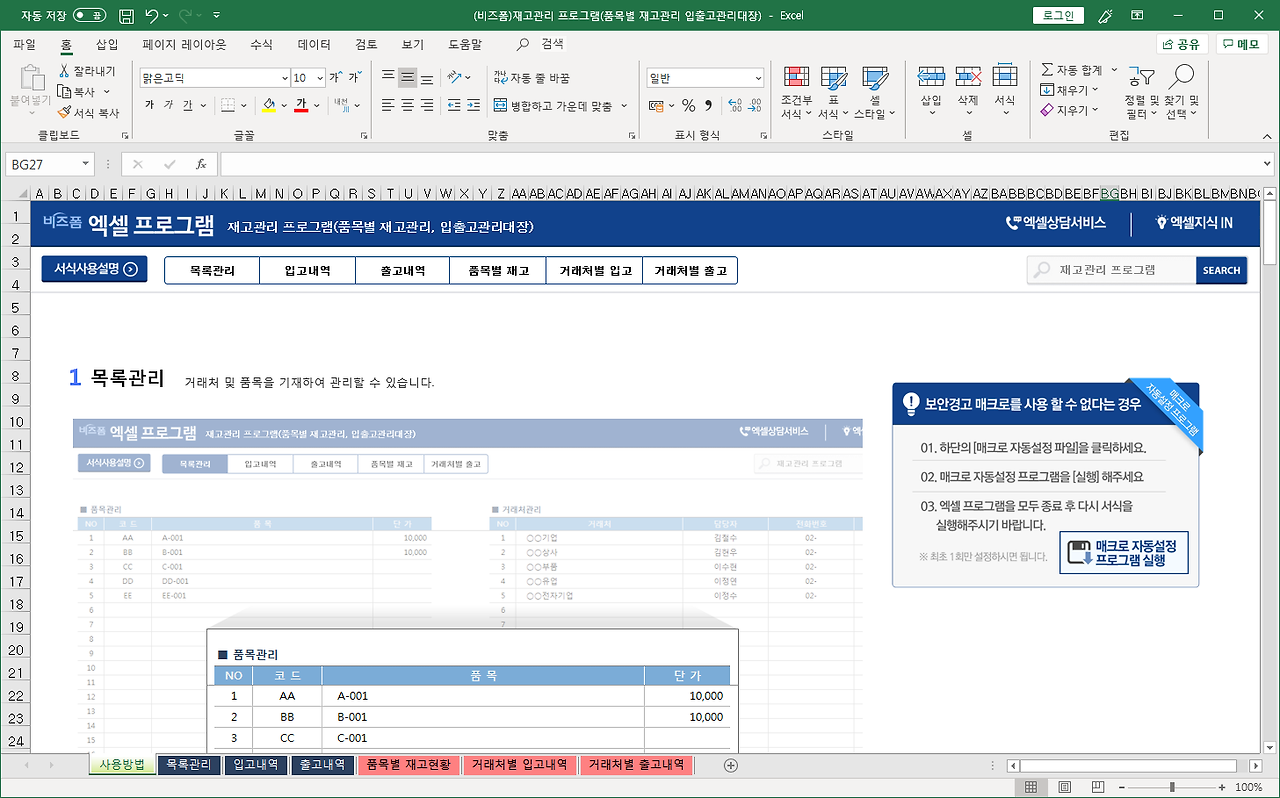The image size is (1280, 798).
Task: Add a new sheet with the plus button
Action: (730, 765)
